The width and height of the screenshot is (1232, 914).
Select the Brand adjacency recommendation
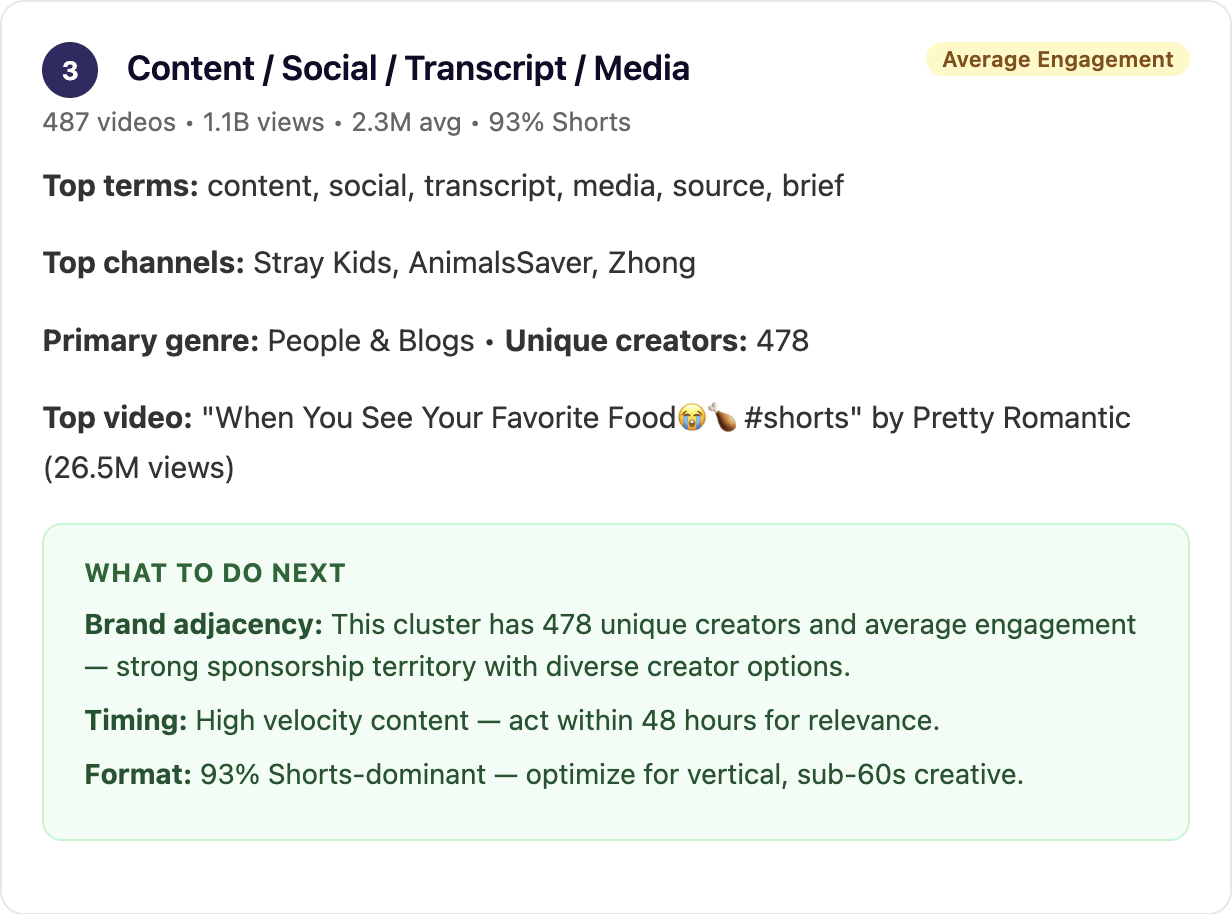[x=610, y=646]
